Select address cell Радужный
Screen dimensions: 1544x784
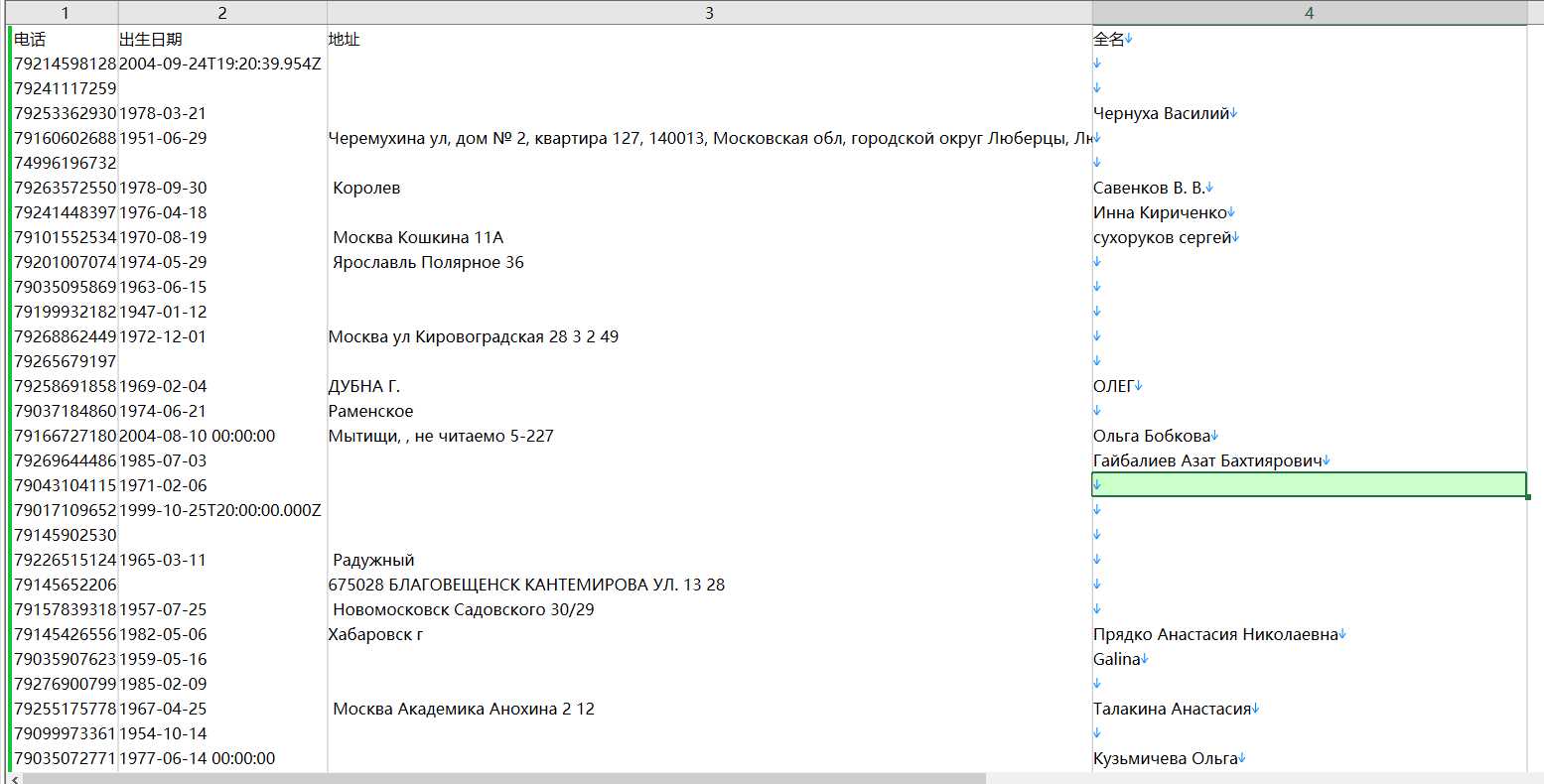[709, 560]
